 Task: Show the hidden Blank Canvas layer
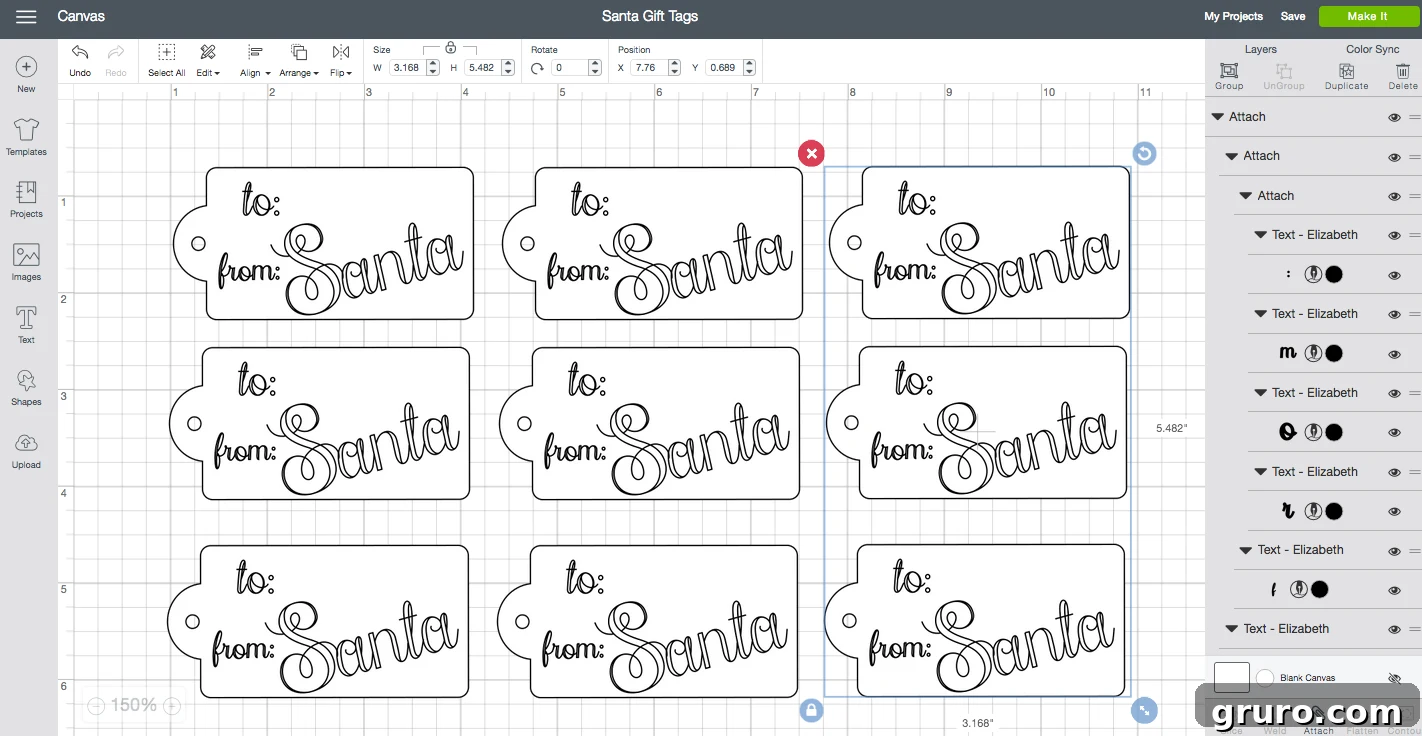[1395, 678]
